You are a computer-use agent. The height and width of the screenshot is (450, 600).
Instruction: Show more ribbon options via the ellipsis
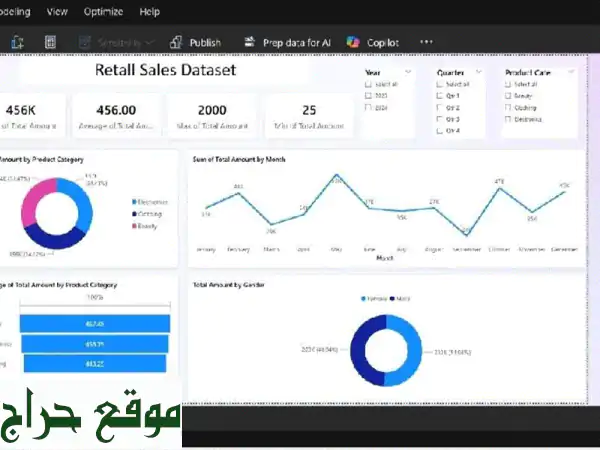pyautogui.click(x=426, y=42)
